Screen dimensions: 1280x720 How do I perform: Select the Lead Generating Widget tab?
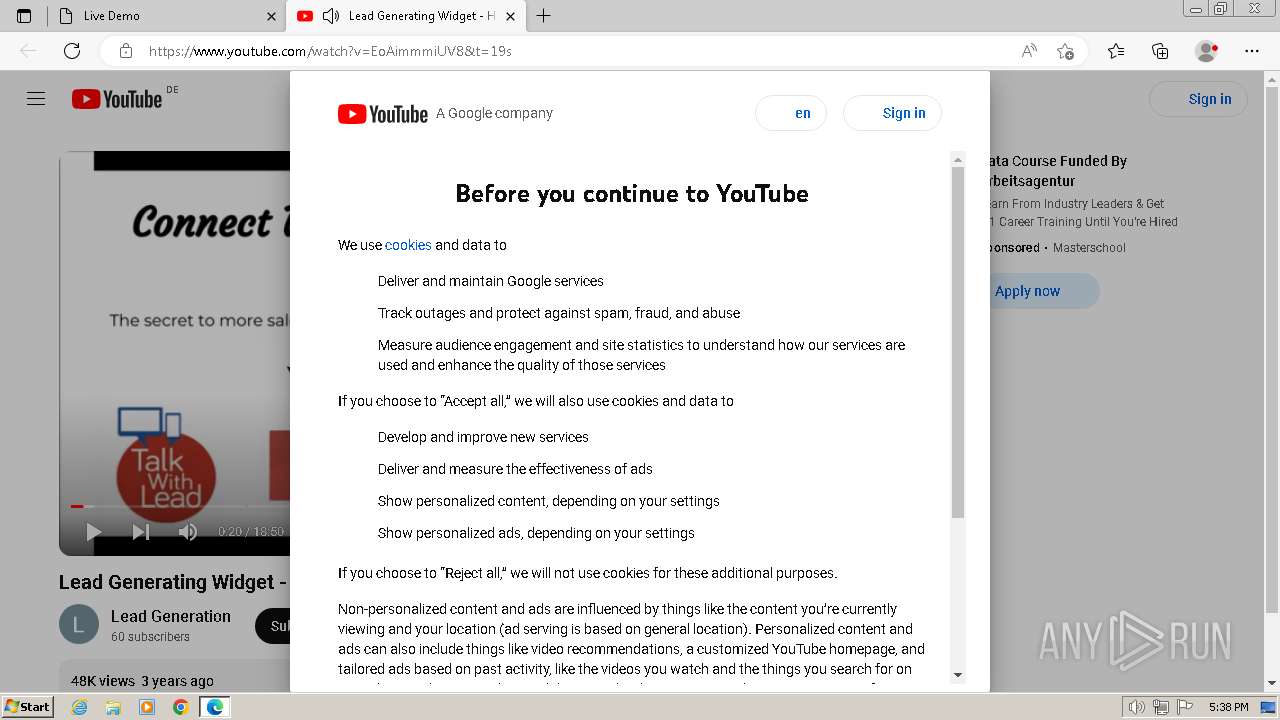(406, 16)
